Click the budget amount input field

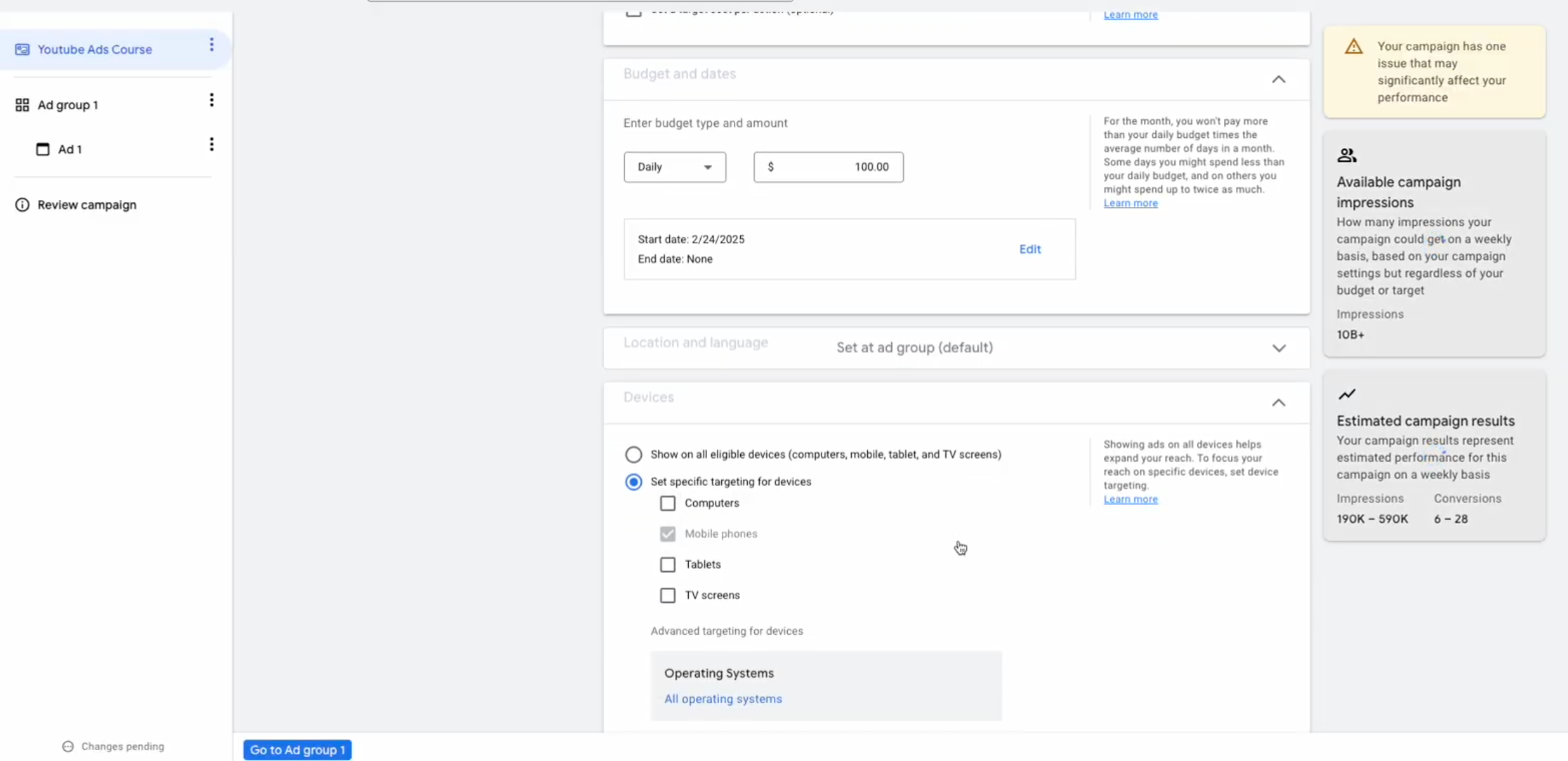(828, 167)
